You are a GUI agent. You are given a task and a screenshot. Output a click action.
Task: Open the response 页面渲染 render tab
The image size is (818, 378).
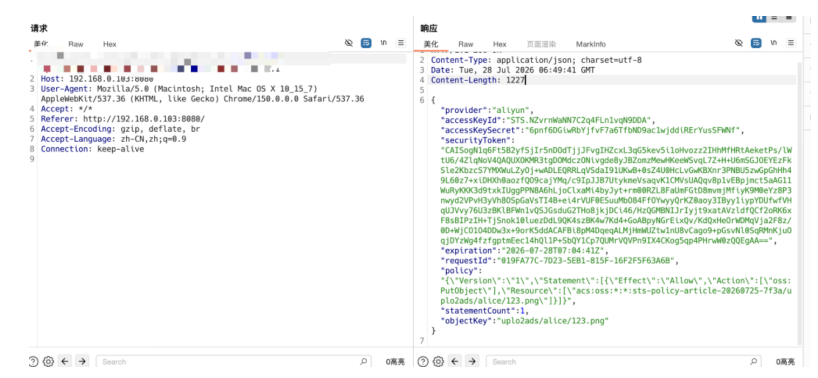tap(542, 44)
